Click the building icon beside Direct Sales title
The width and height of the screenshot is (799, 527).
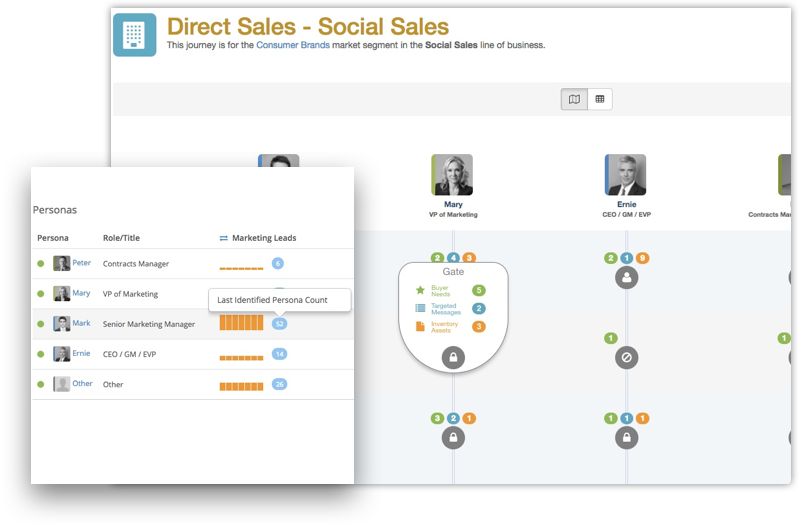click(135, 35)
